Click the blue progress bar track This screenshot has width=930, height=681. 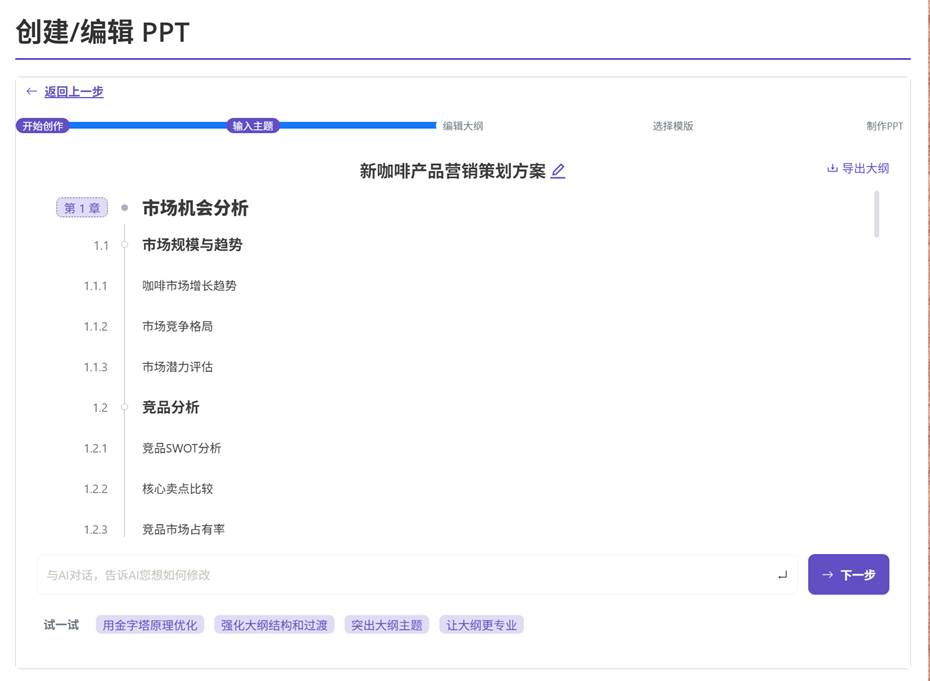pos(150,125)
